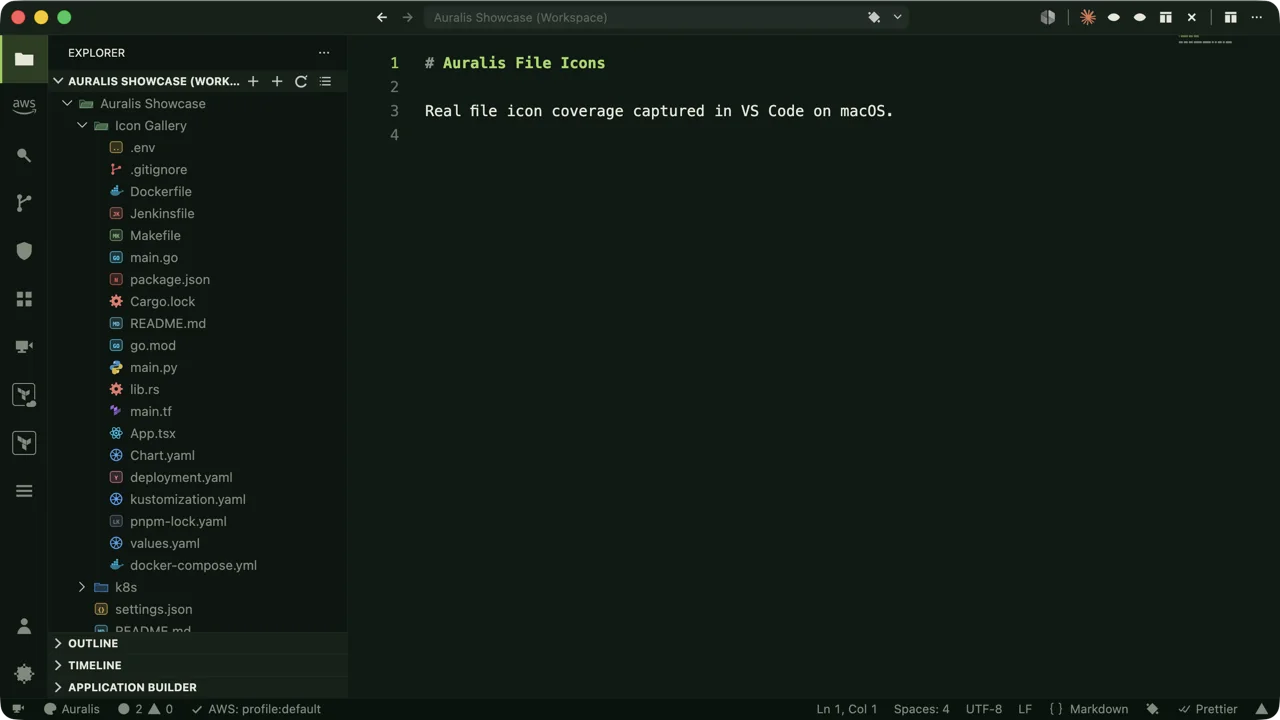
Task: Open Jenkinsfile
Action: 198,213
